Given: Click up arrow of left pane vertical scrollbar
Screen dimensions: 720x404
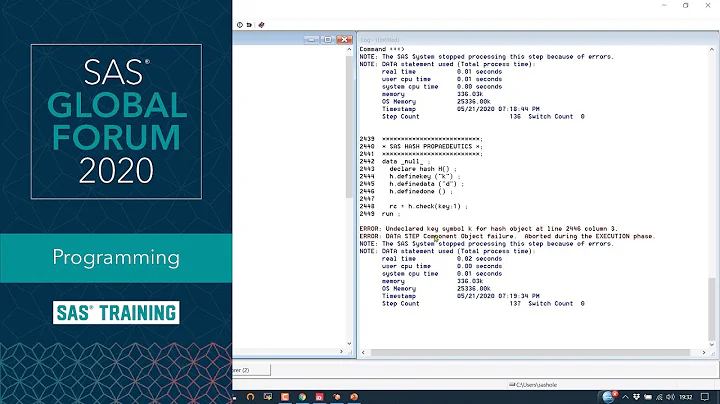Looking at the screenshot, I should (349, 49).
